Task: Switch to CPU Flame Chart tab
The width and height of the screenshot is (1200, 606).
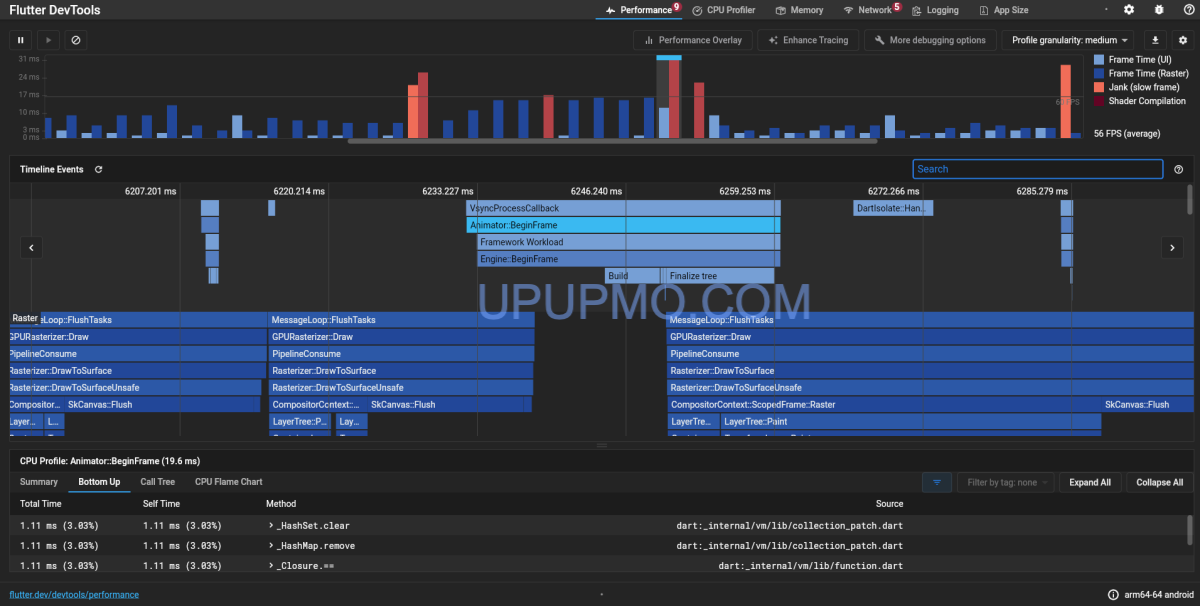Action: pos(228,482)
